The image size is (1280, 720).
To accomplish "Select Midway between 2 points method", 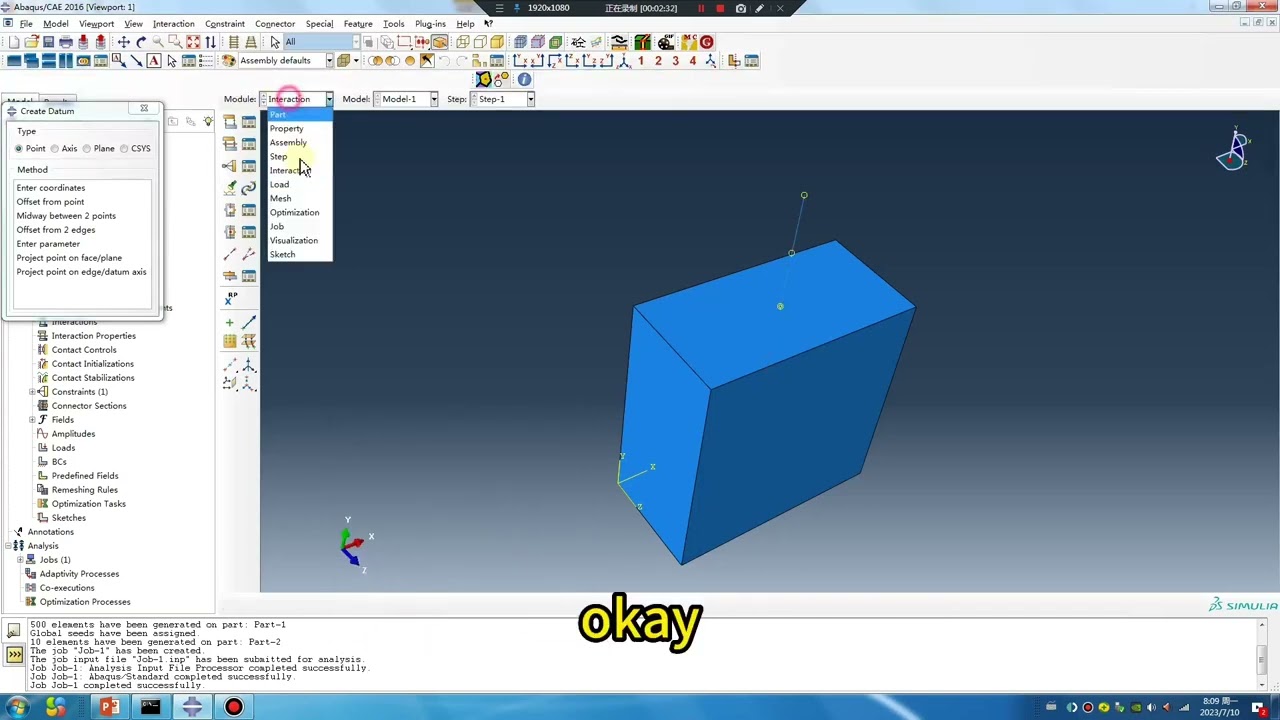I will coord(66,216).
